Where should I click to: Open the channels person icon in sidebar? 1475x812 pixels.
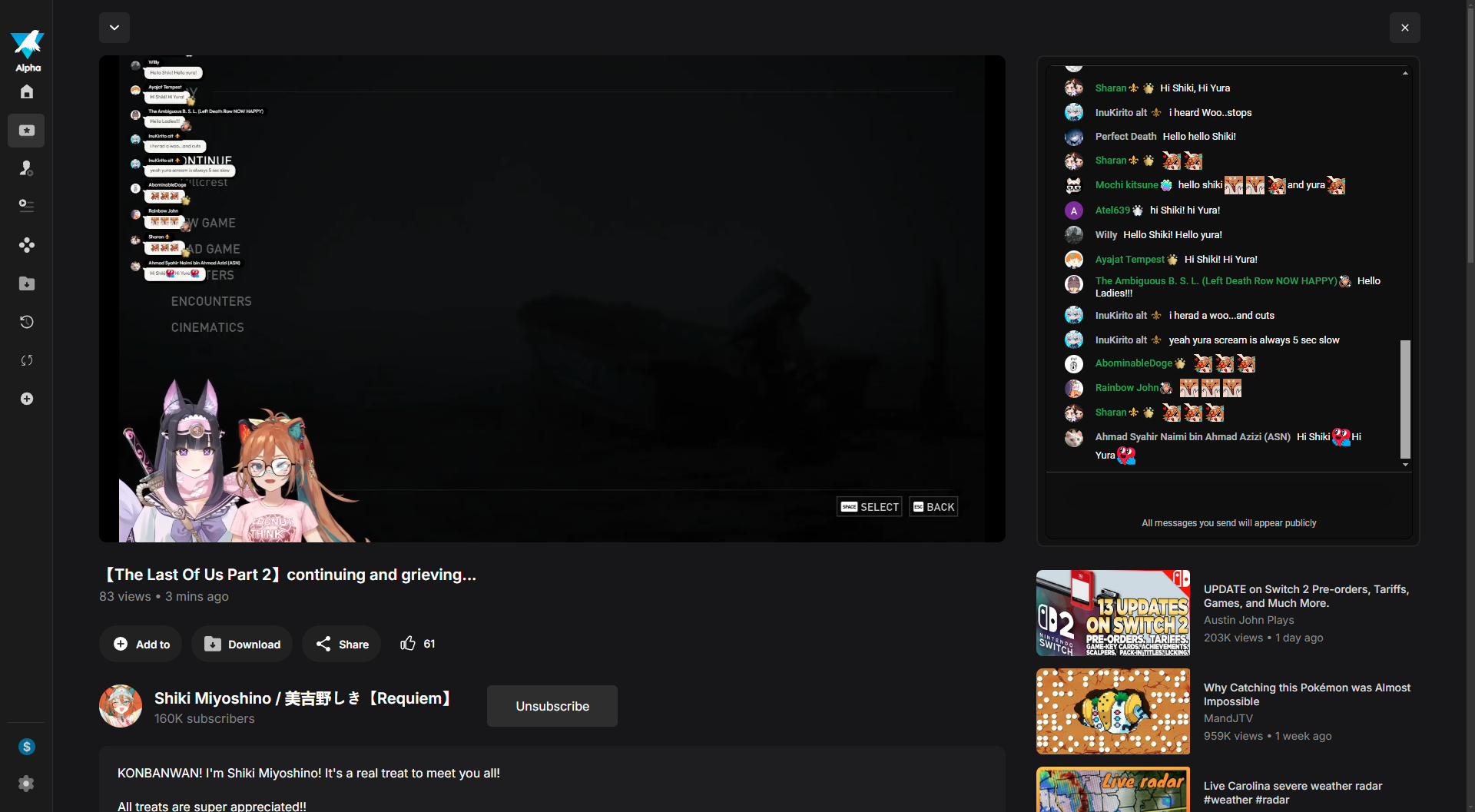[26, 168]
